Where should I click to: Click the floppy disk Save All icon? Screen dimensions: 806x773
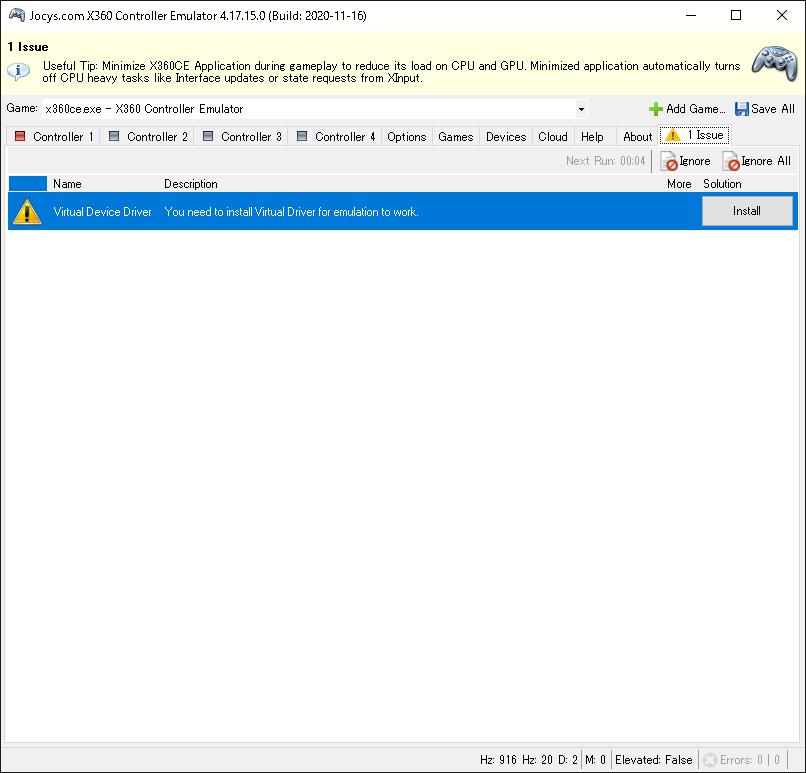(x=741, y=109)
